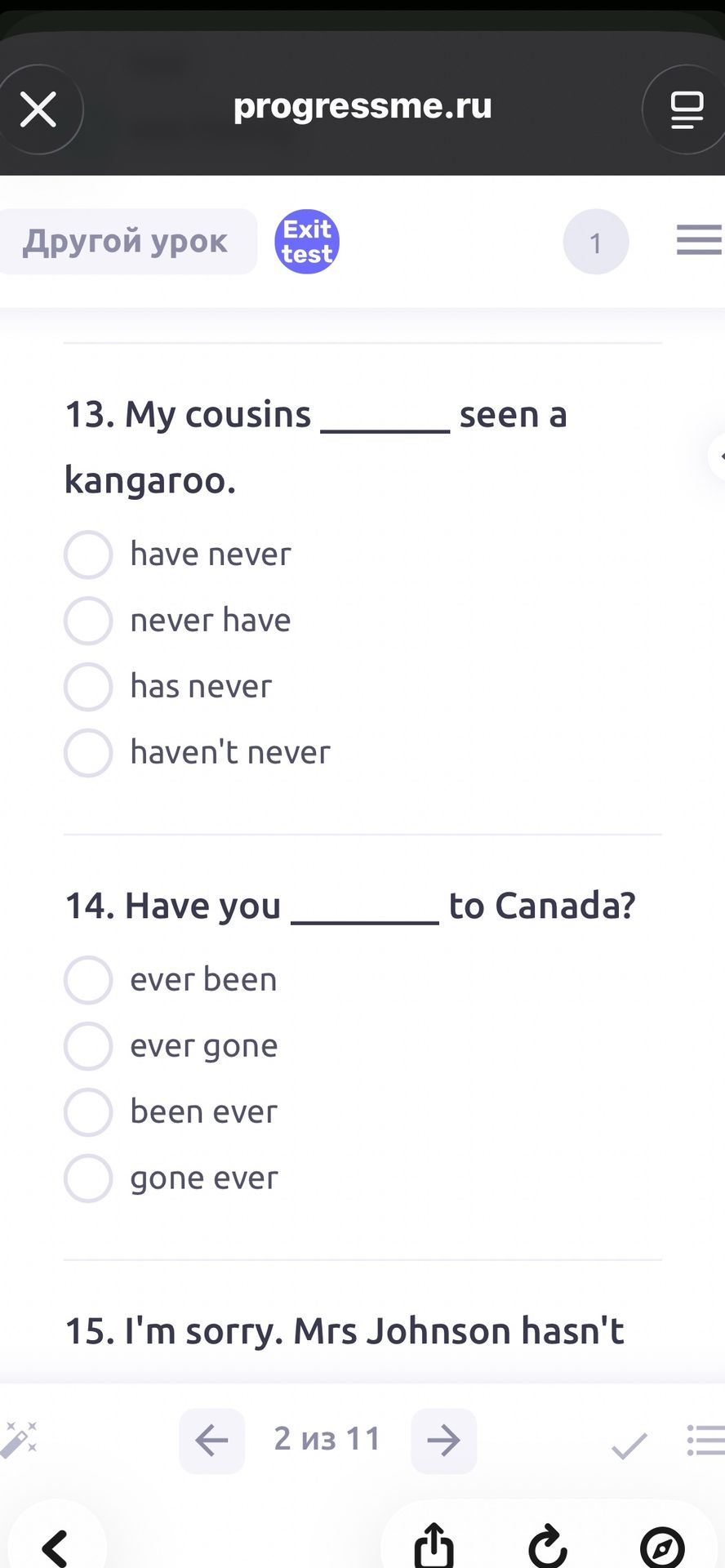This screenshot has width=725, height=1568.
Task: Tap the share icon in bottom bar
Action: pos(434,1545)
